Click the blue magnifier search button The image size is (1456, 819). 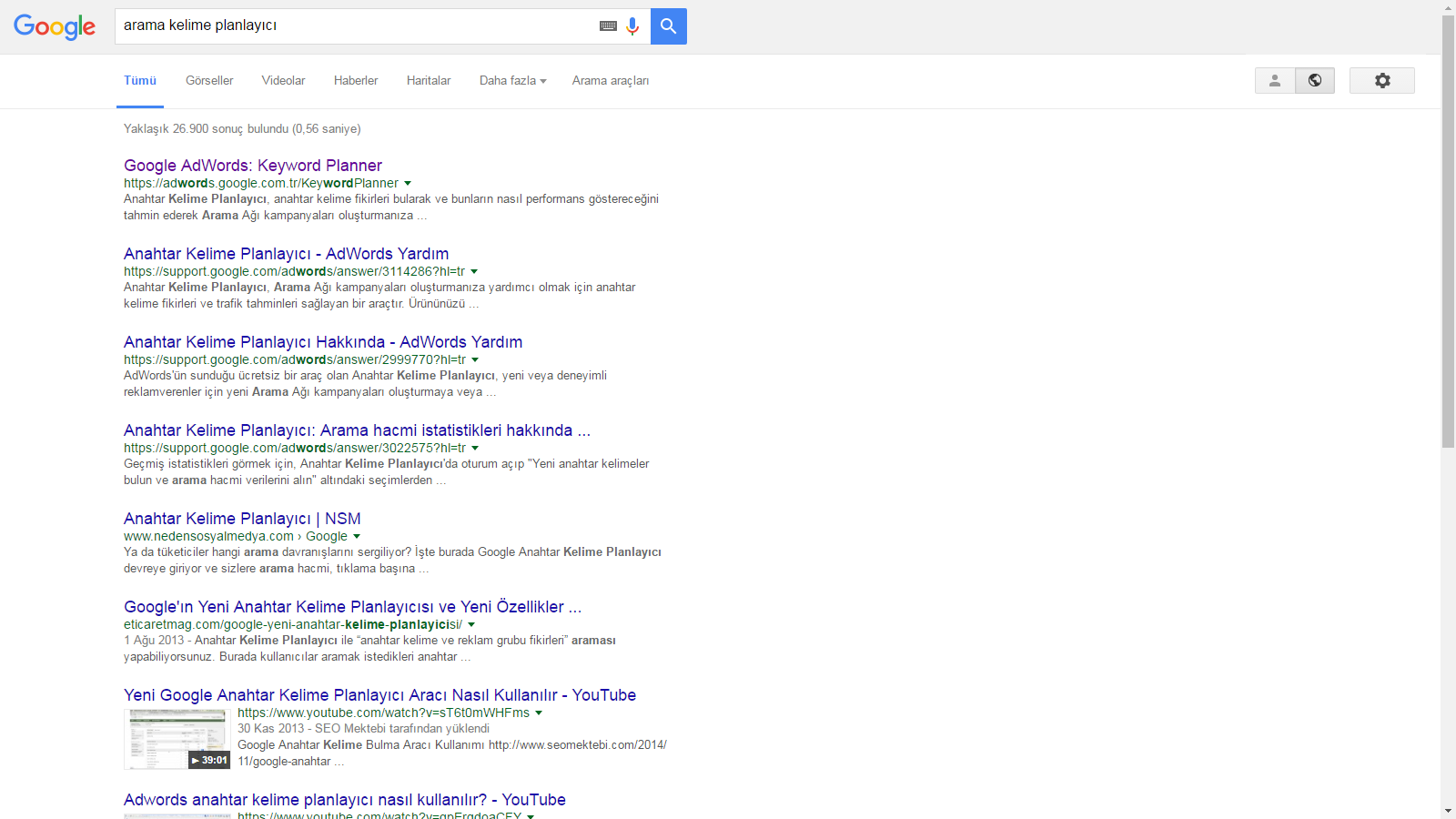[669, 26]
